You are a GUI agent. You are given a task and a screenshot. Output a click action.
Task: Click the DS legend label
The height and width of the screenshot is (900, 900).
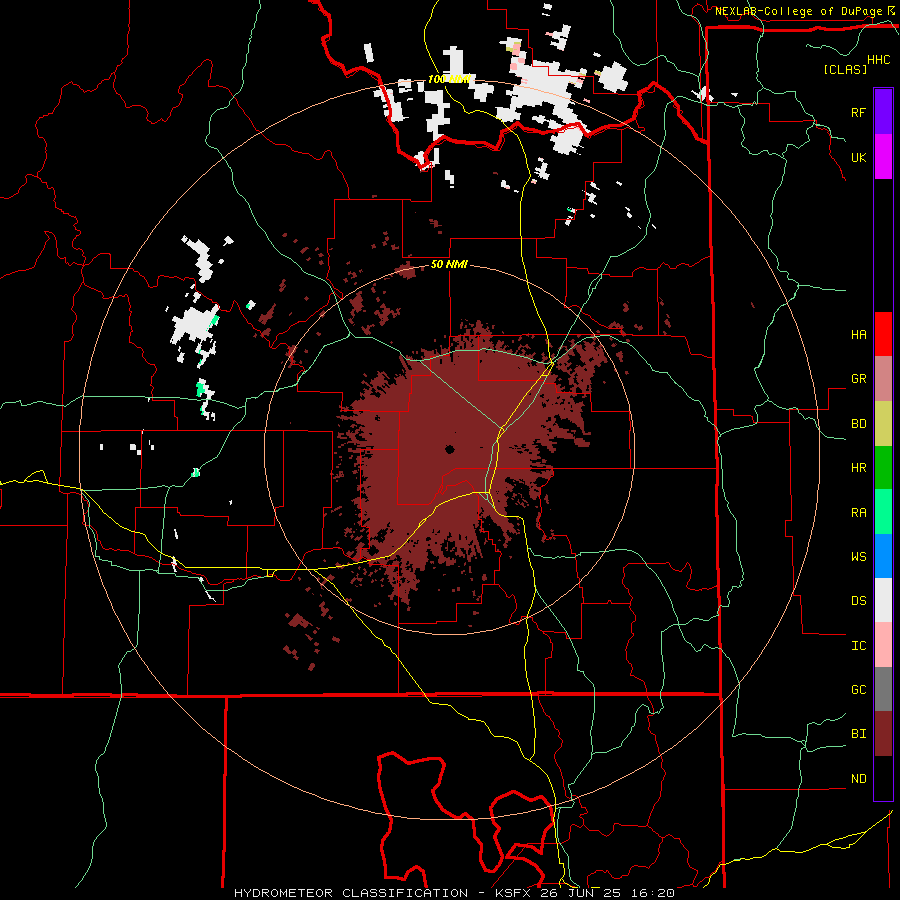[x=859, y=601]
